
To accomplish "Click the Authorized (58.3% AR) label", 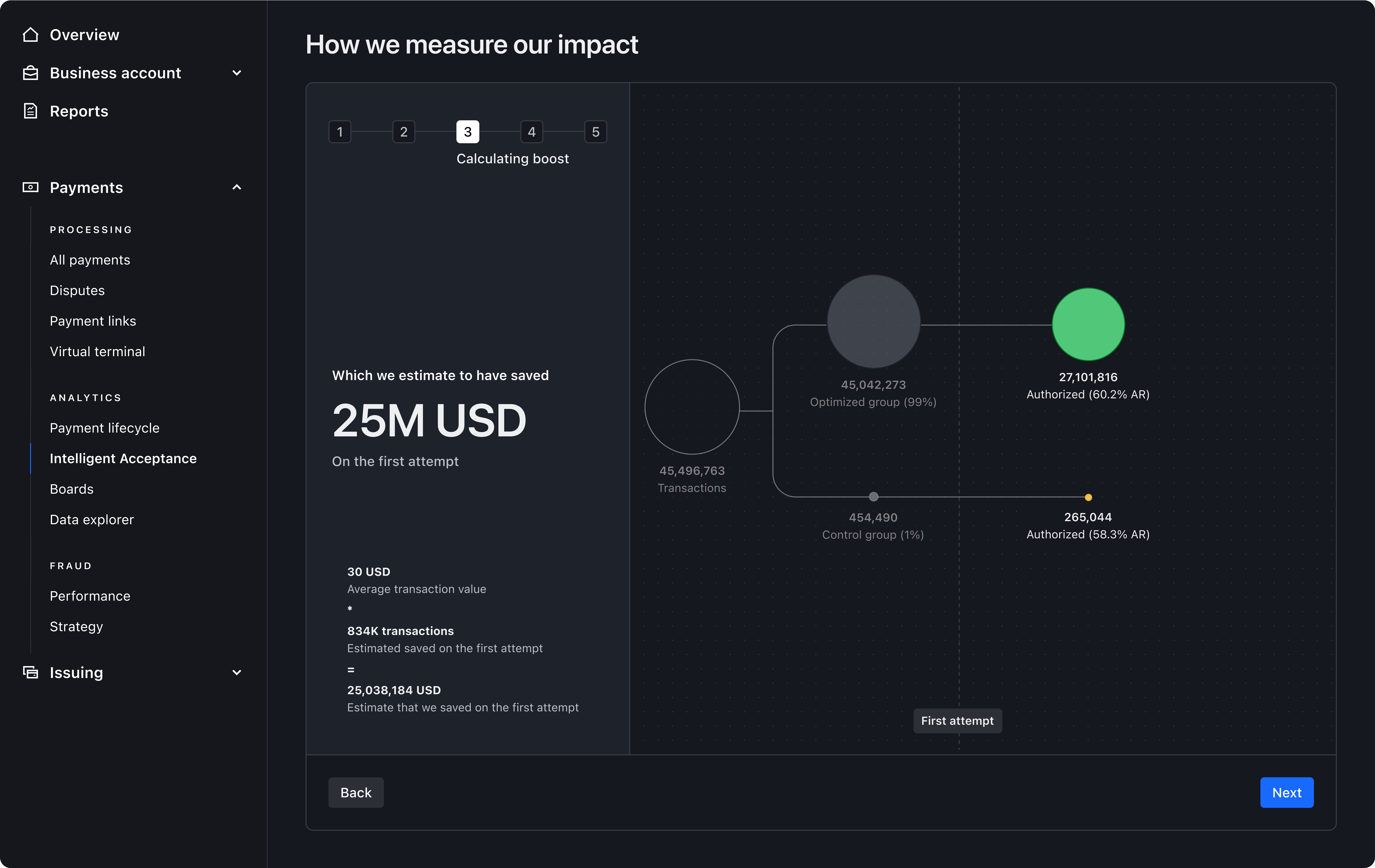I will [x=1088, y=535].
